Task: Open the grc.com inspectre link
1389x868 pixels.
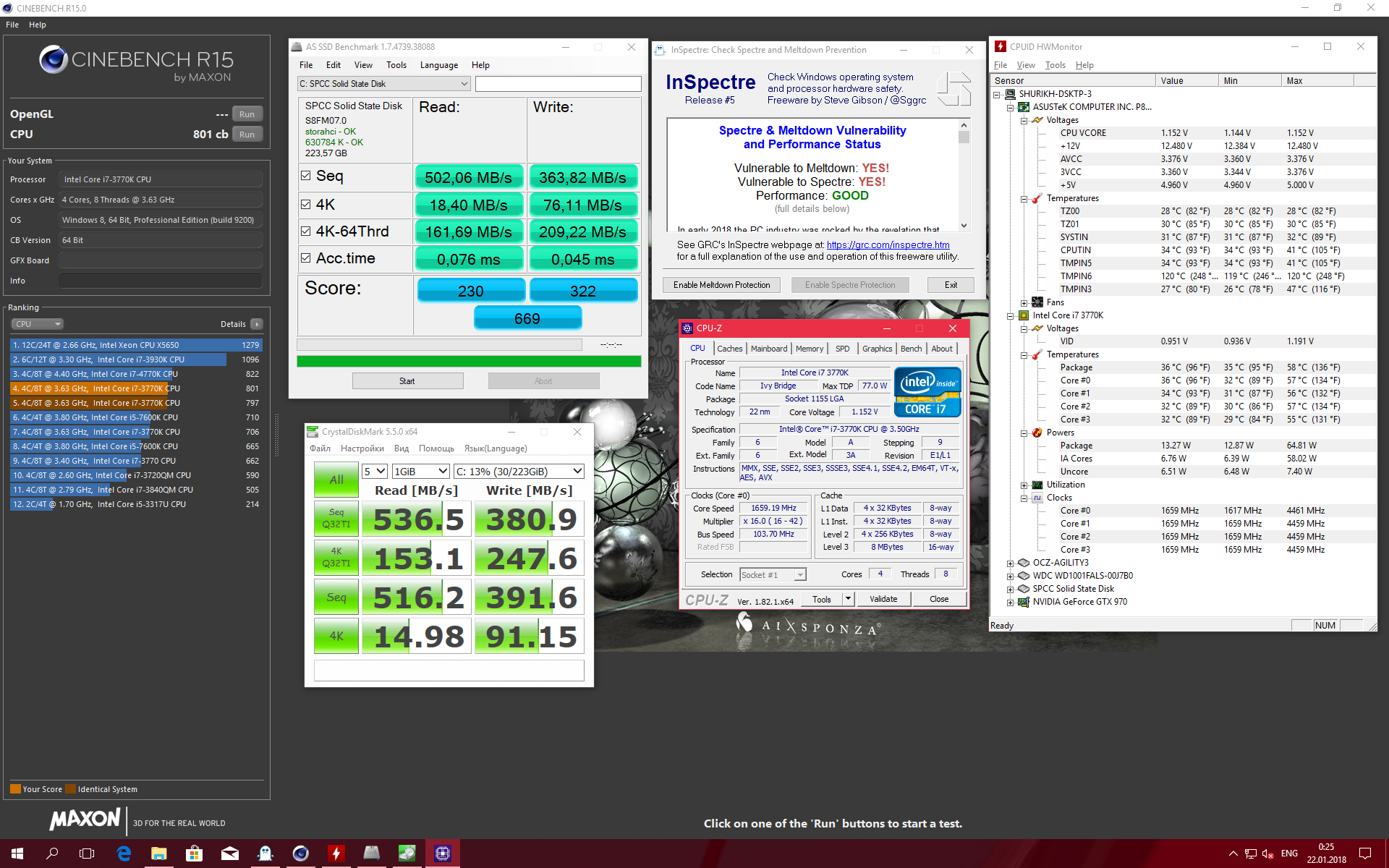Action: tap(888, 245)
